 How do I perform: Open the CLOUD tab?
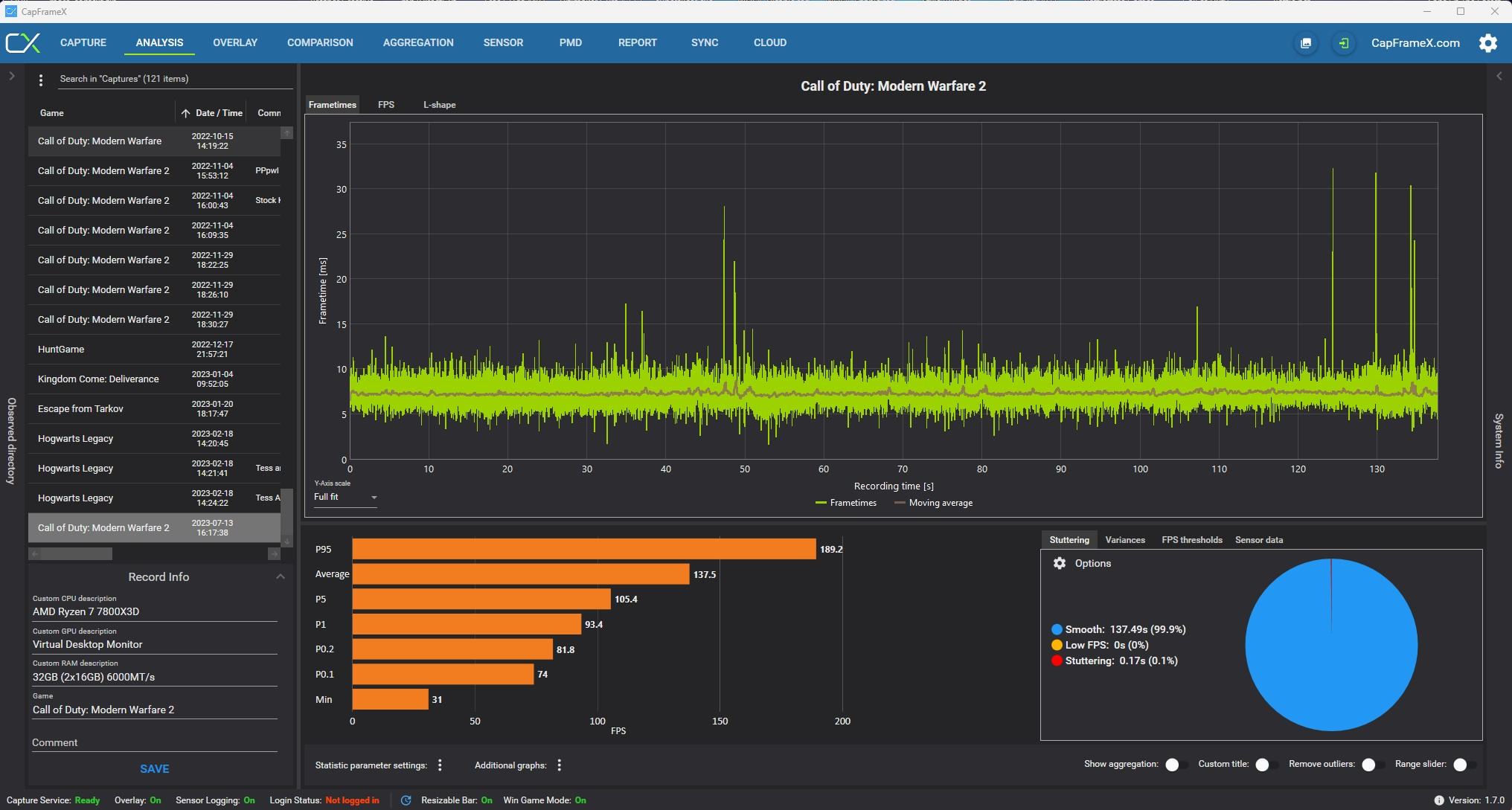(x=770, y=42)
